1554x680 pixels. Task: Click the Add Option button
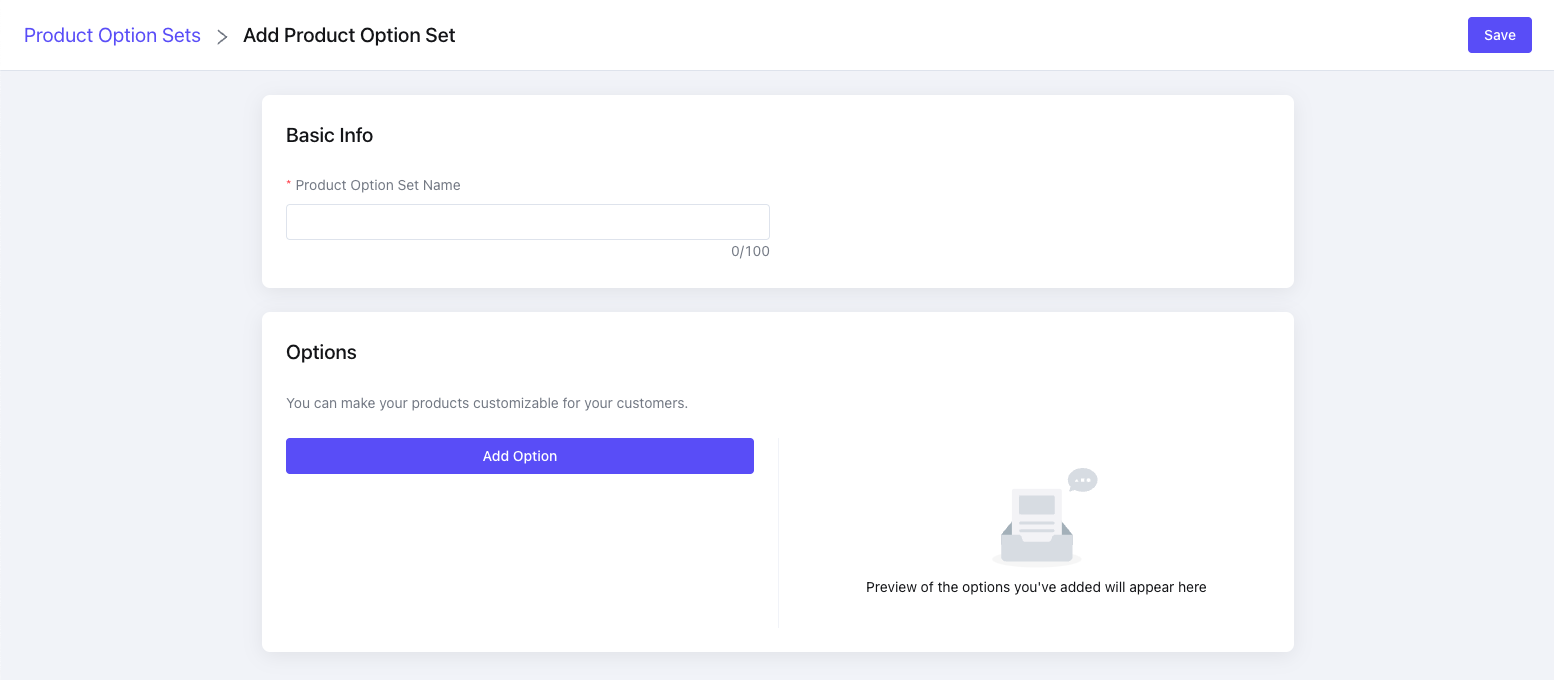[x=520, y=456]
